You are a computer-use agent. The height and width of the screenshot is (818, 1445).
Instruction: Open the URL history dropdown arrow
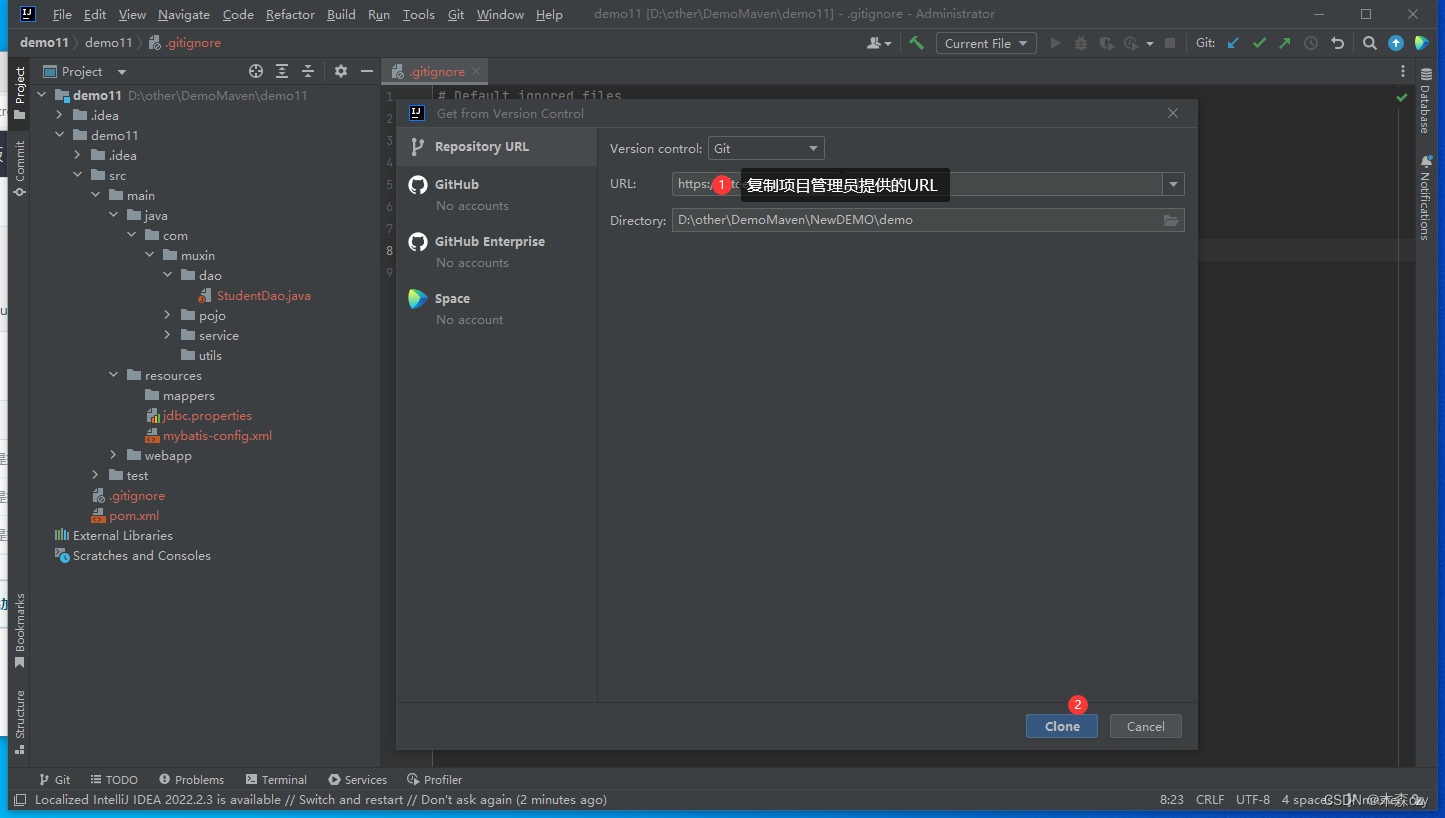tap(1173, 184)
